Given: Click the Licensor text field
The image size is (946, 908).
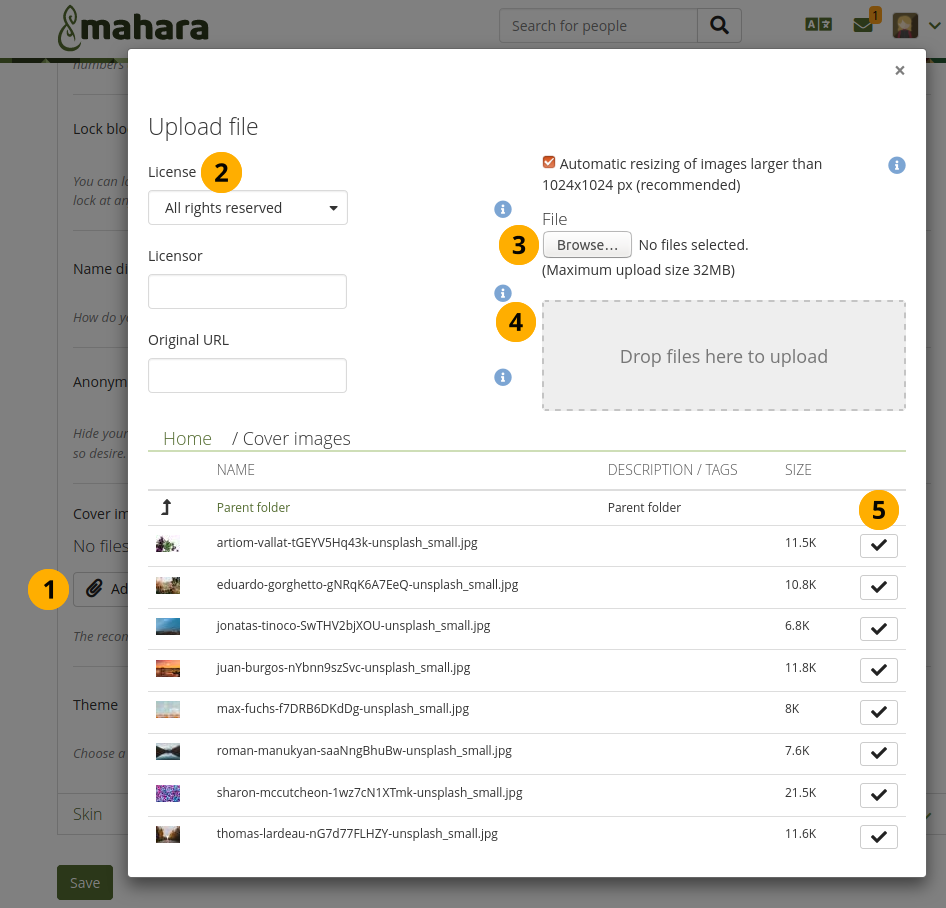Looking at the screenshot, I should click(247, 292).
